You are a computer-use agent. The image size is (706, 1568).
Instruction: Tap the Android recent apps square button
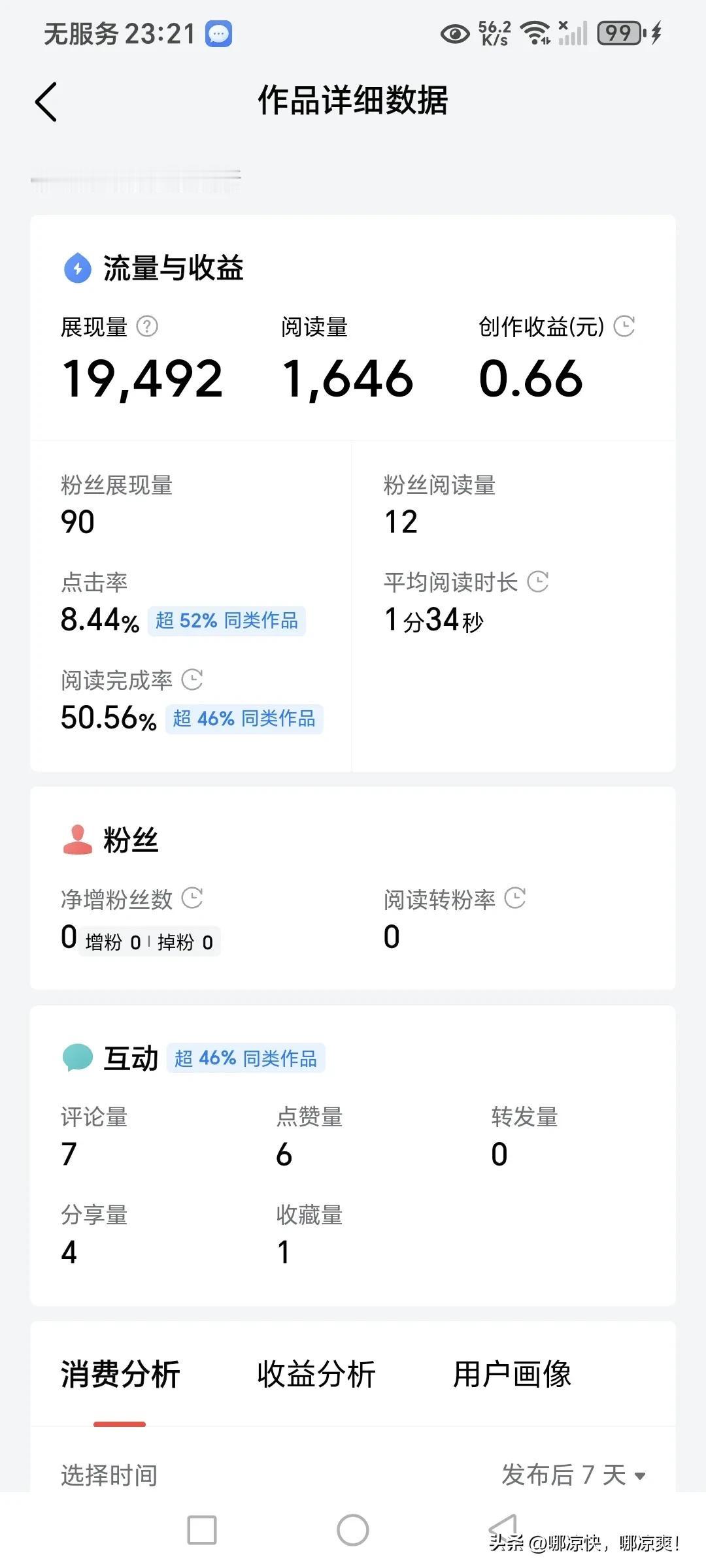(x=202, y=1530)
